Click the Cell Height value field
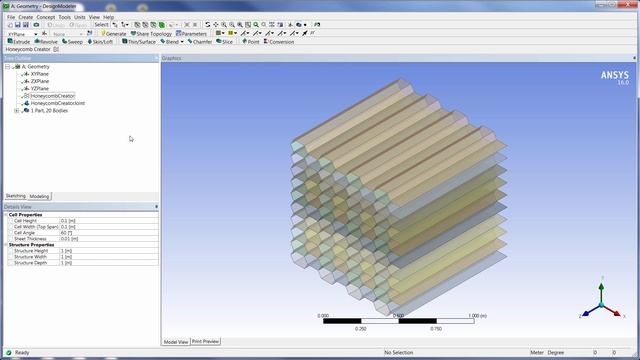640x360 pixels. coord(109,221)
